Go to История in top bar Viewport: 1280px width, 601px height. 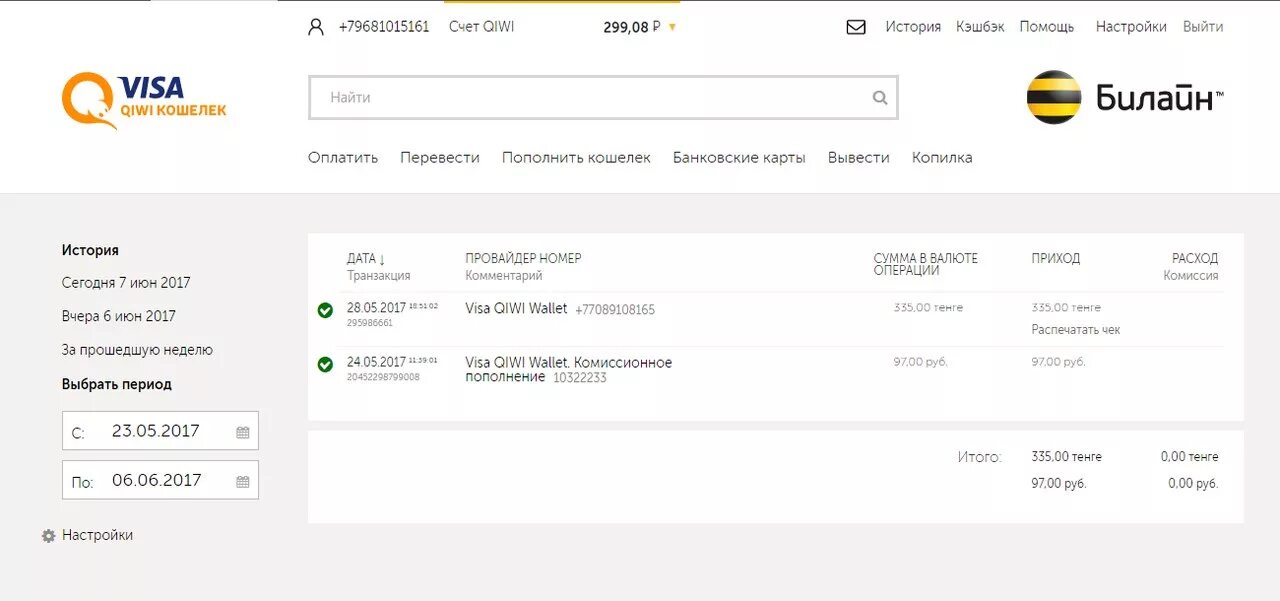(x=913, y=27)
